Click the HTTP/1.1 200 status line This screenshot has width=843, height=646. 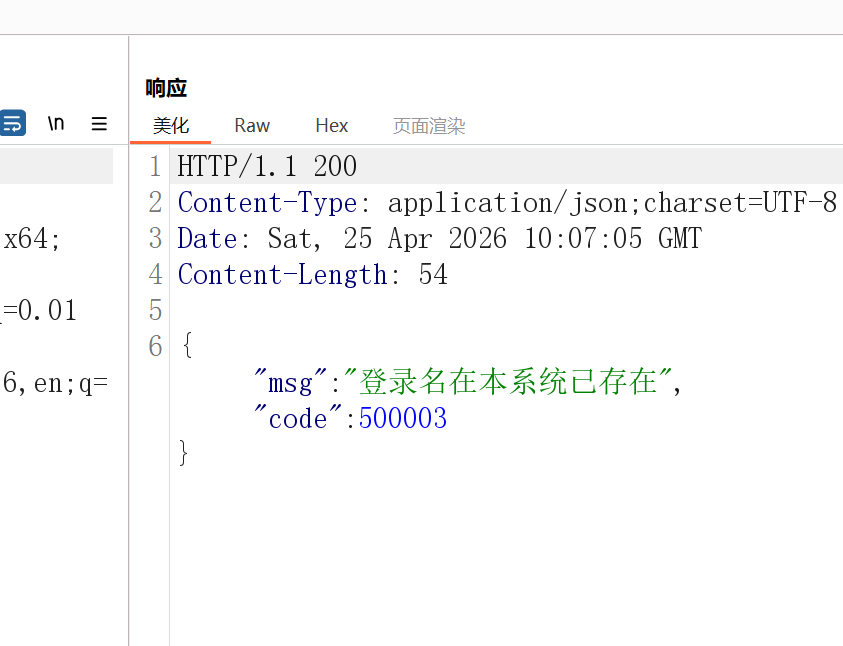267,166
